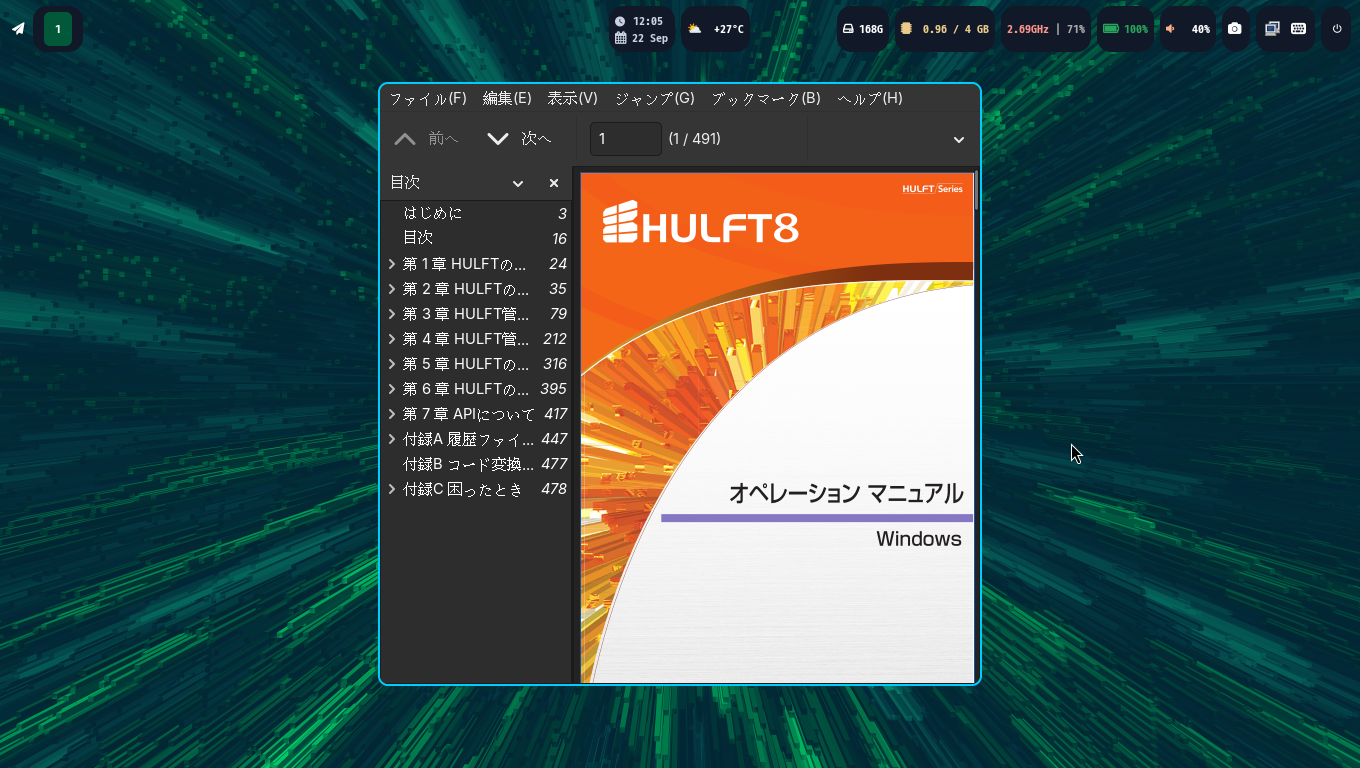Open the ブックマーク(B) menu

766,98
